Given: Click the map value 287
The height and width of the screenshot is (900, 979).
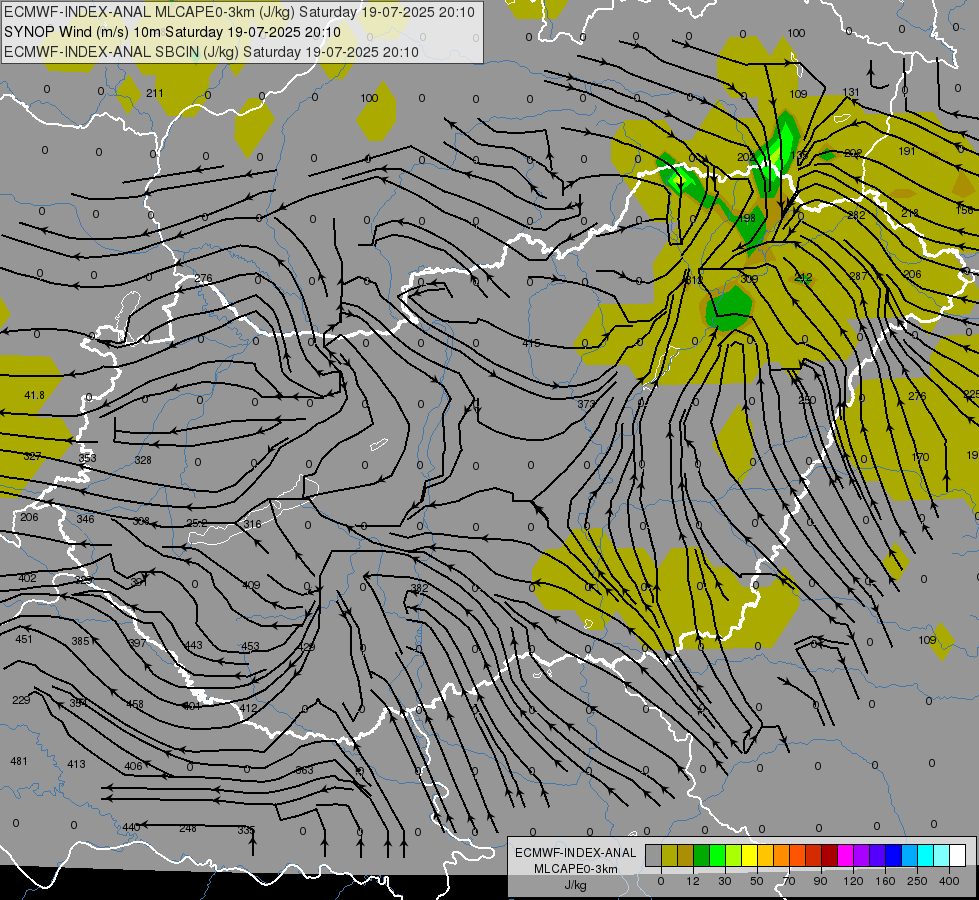Looking at the screenshot, I should 858,276.
